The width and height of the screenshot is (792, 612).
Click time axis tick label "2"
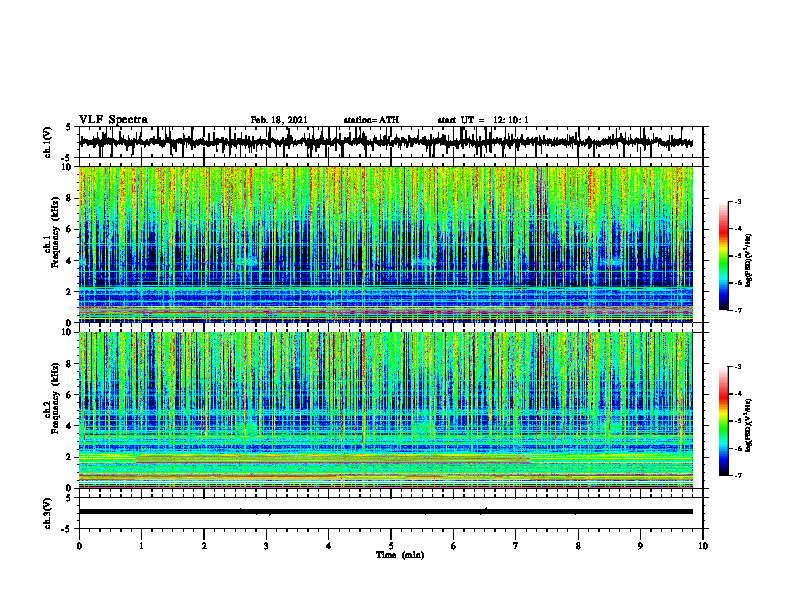(x=204, y=546)
